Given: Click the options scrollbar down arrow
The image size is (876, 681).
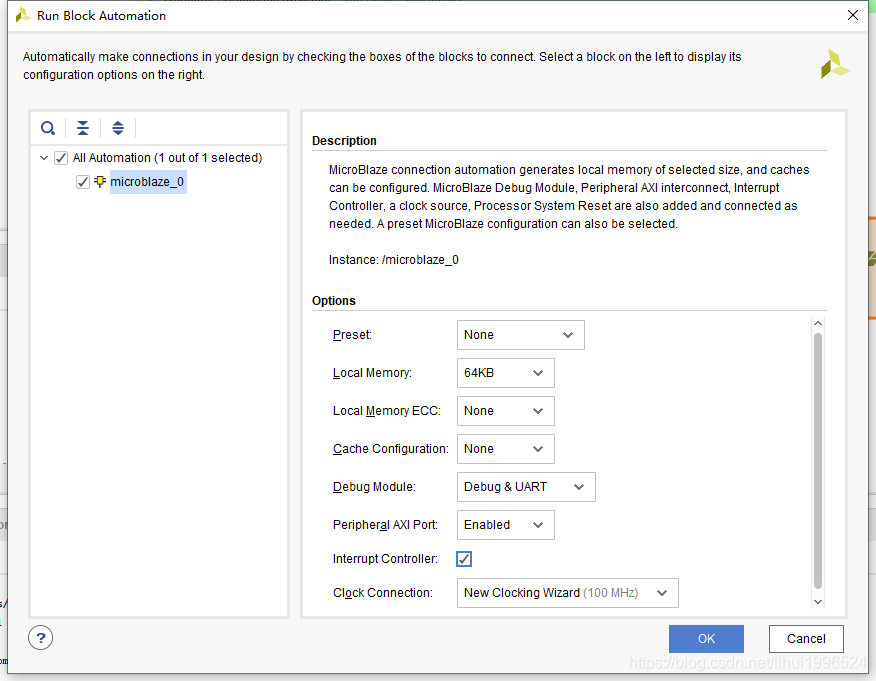Looking at the screenshot, I should pos(818,602).
